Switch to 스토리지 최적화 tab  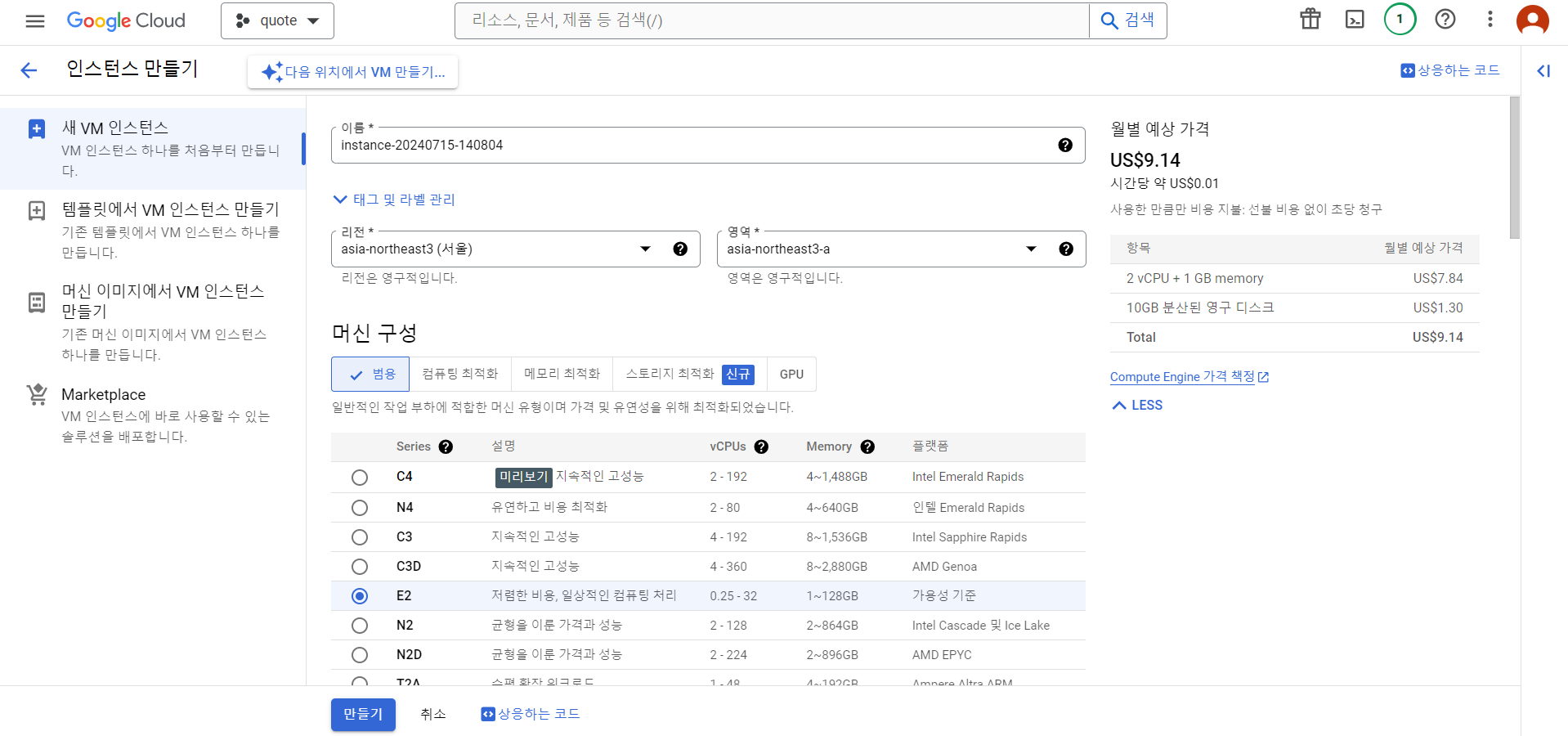pyautogui.click(x=690, y=375)
